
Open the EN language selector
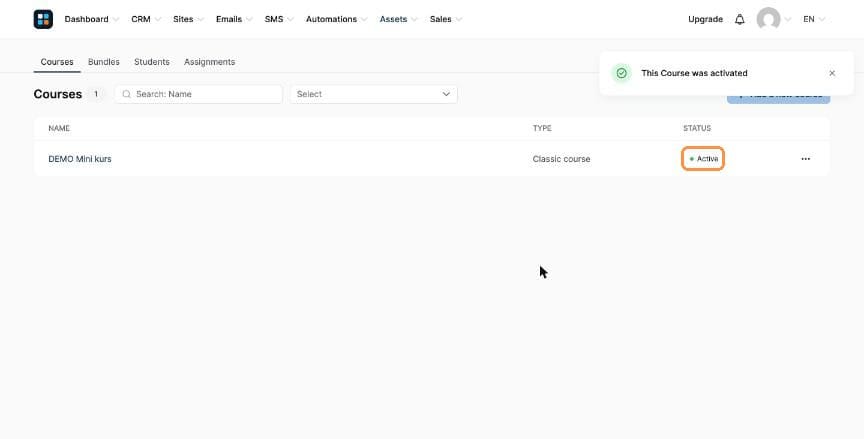(x=814, y=19)
